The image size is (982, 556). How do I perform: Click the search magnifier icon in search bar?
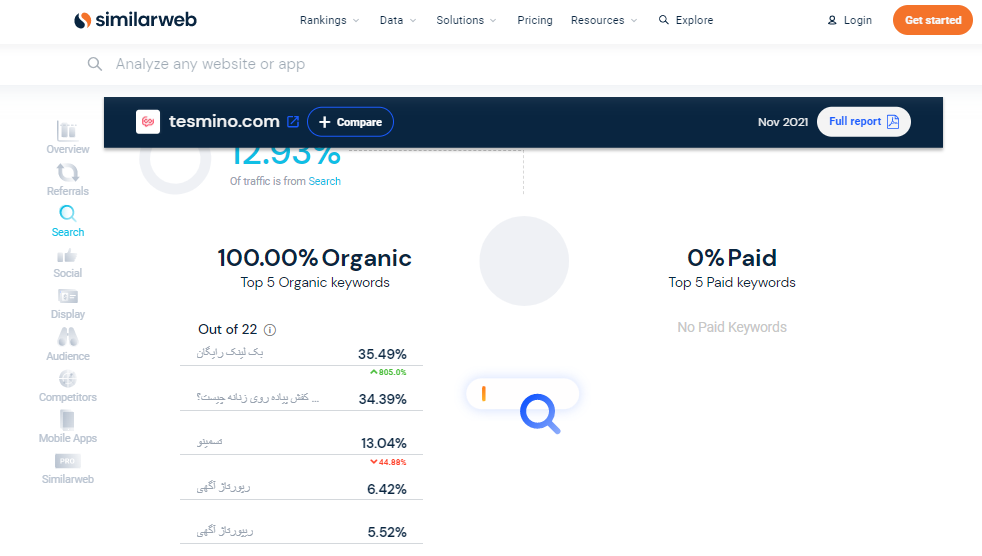coord(95,64)
